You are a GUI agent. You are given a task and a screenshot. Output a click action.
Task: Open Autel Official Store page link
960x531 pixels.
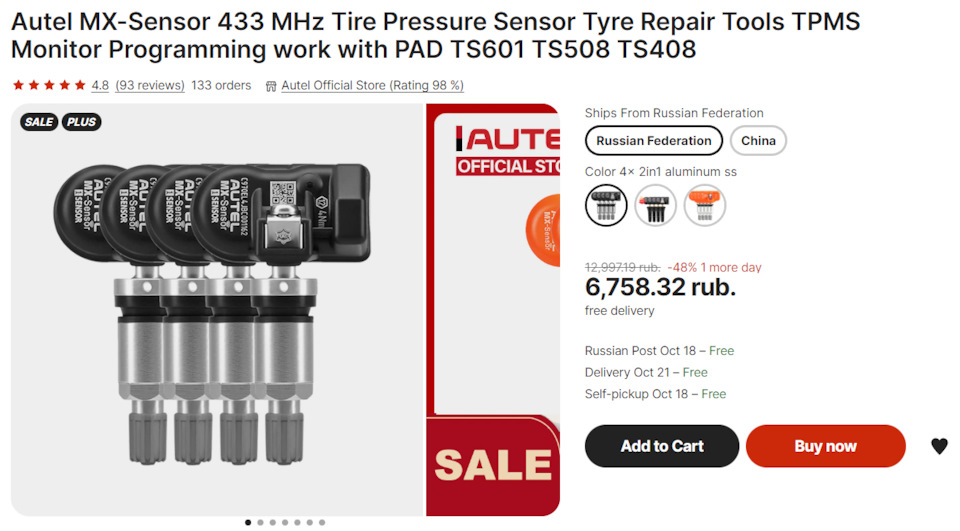tap(372, 85)
